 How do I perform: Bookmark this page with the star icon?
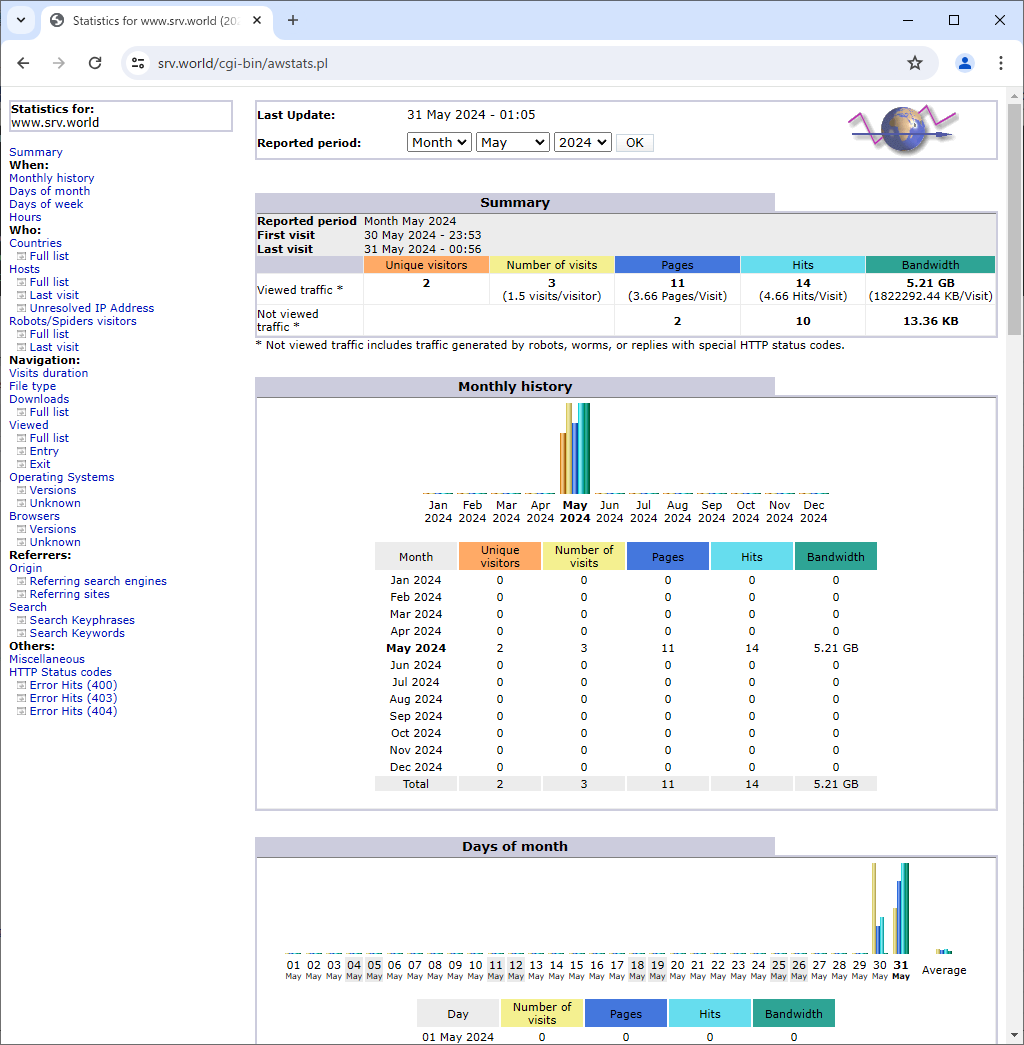click(x=914, y=63)
